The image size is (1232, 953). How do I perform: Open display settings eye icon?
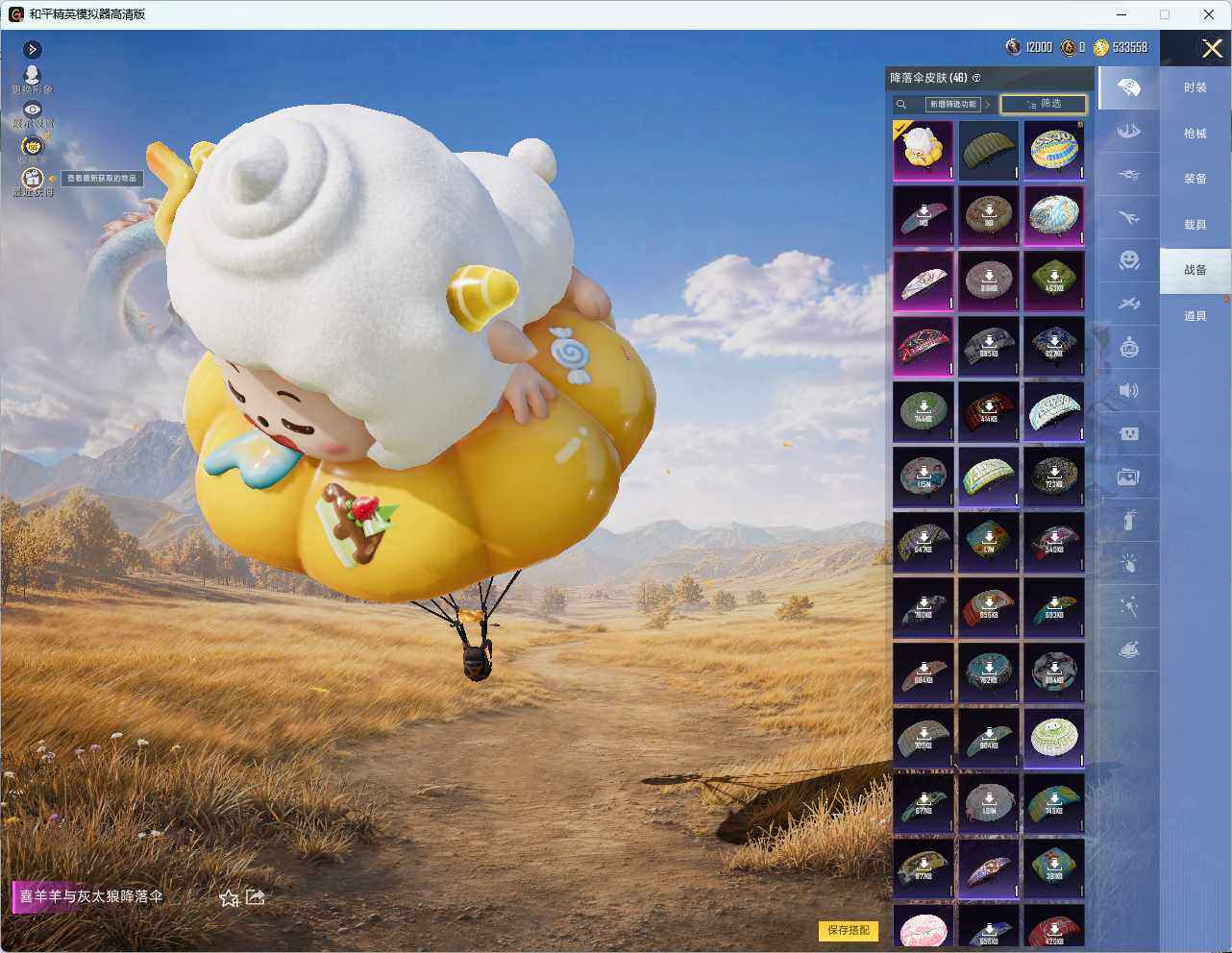32,110
